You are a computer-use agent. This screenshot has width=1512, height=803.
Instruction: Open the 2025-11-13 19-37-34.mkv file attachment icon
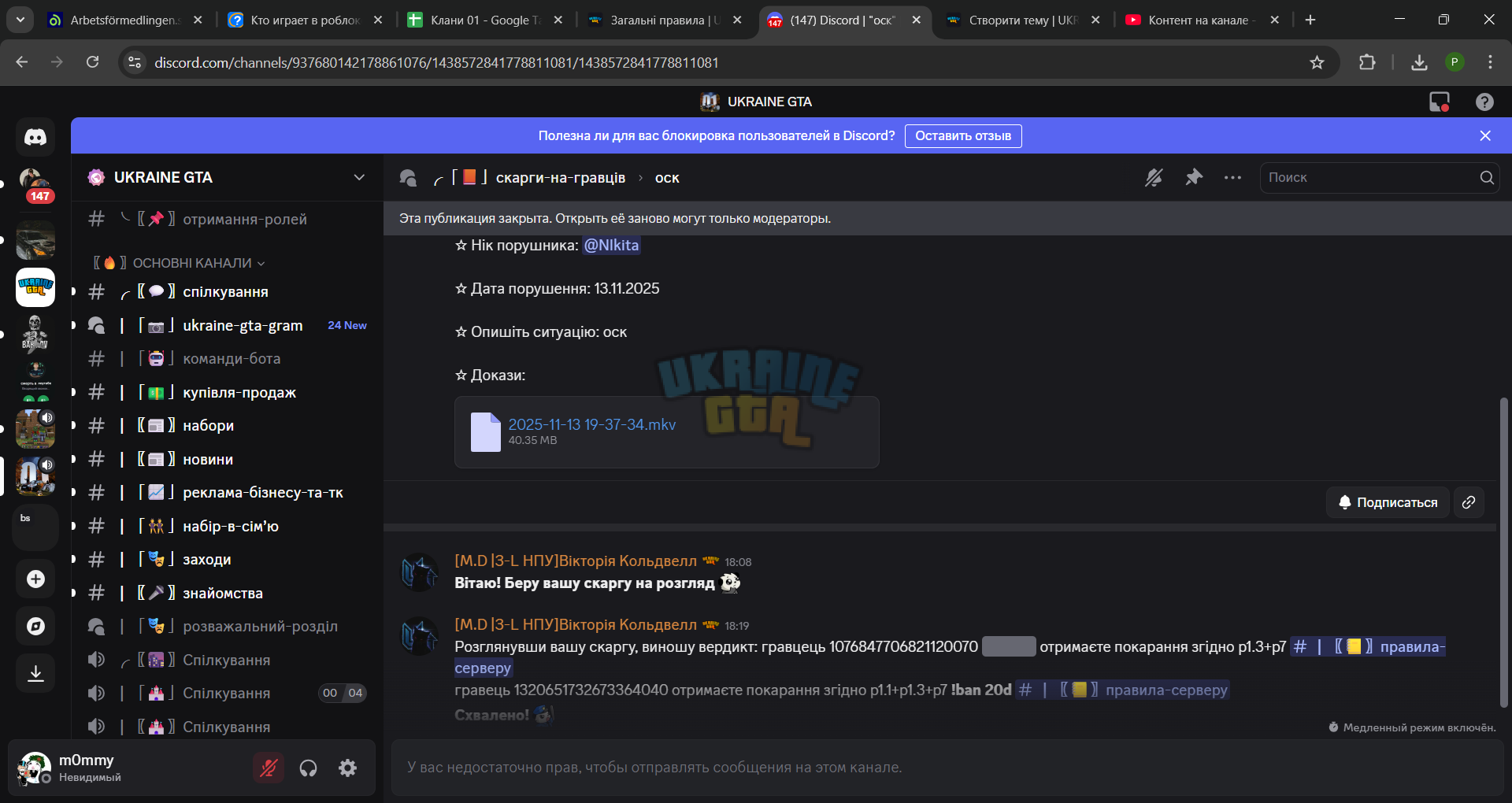(485, 432)
